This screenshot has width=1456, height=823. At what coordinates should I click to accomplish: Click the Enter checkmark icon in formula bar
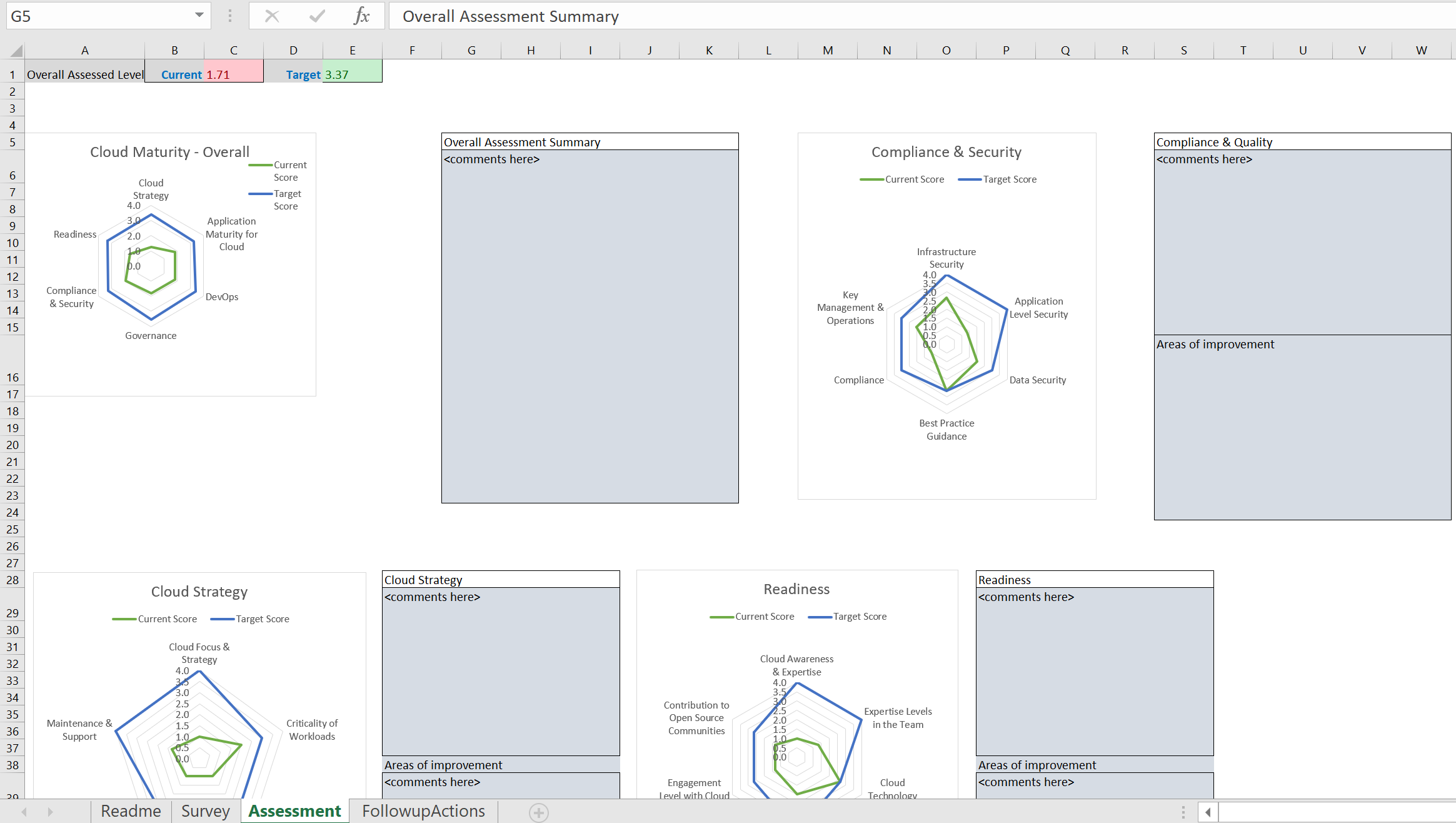point(317,16)
